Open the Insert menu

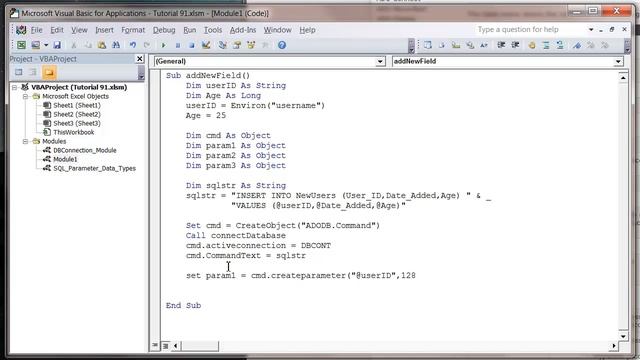[104, 30]
